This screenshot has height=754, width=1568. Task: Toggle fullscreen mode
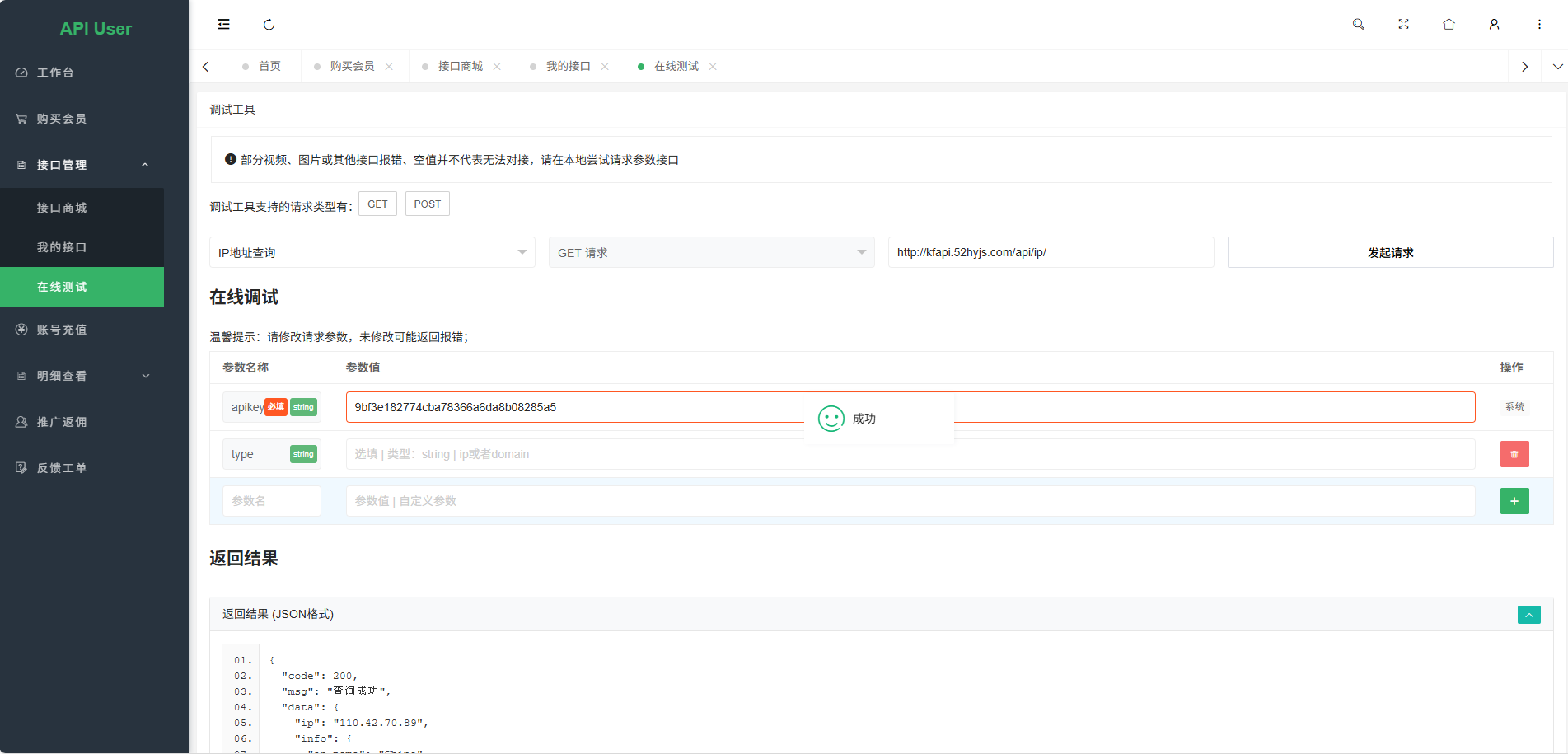tap(1403, 24)
